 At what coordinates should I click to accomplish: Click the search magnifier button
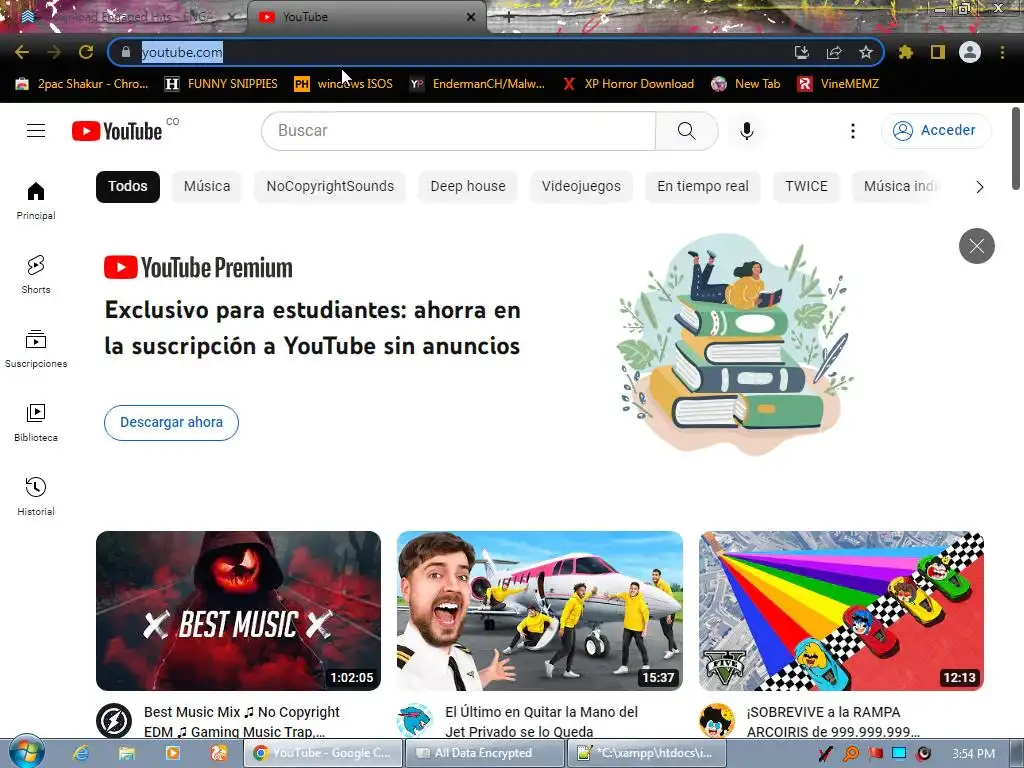(686, 131)
